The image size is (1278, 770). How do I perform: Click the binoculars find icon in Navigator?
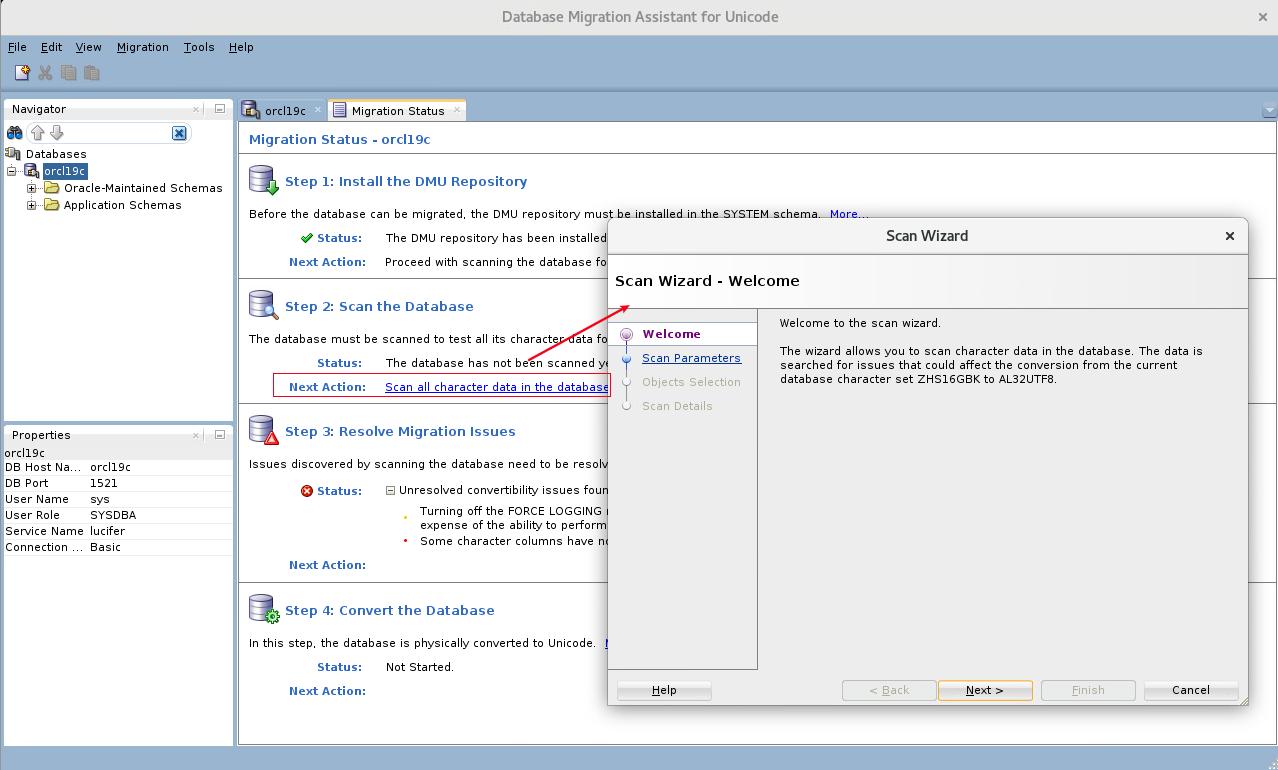(x=15, y=133)
